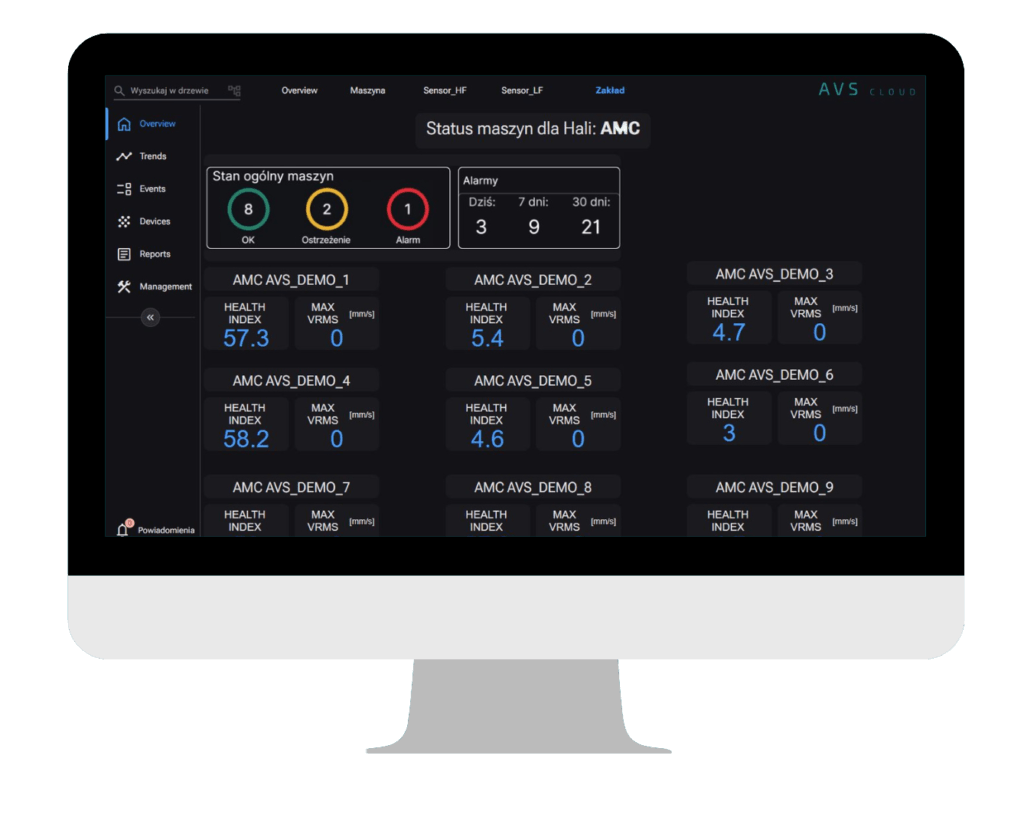Click the Wyszukaj w drzewie search field
1024x827 pixels.
click(168, 91)
